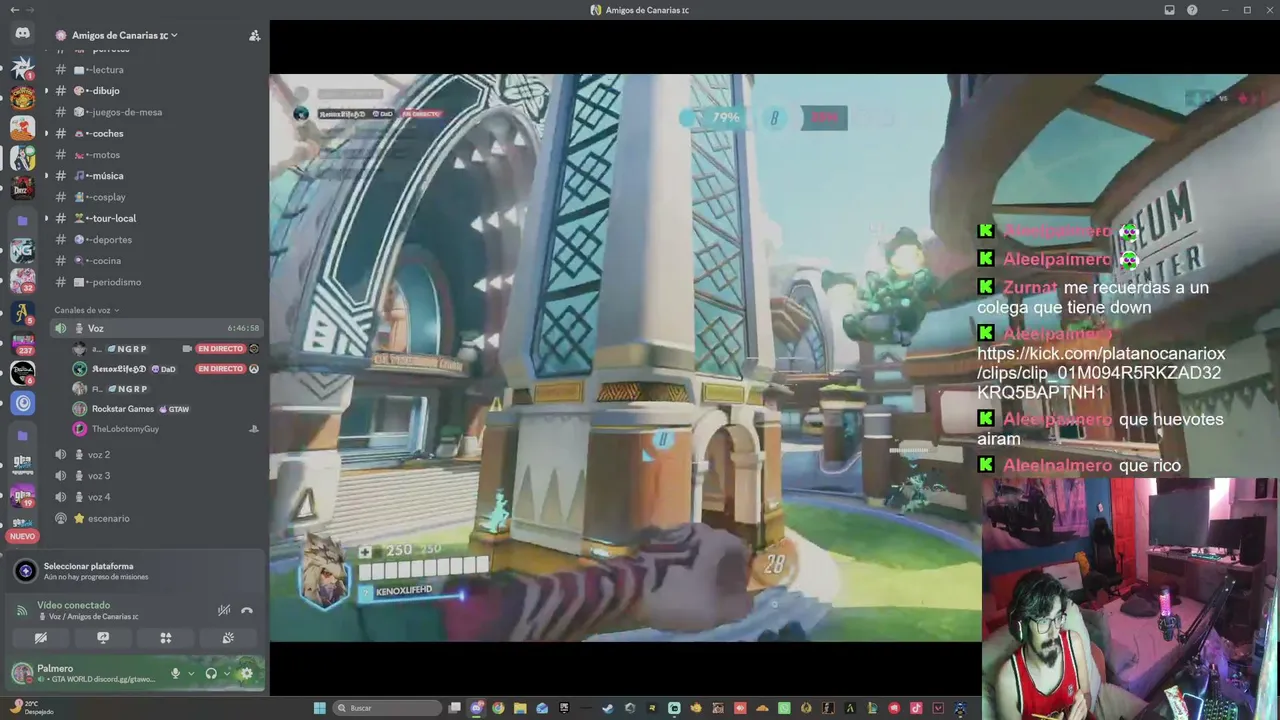Go forward with the title bar arrow
The width and height of the screenshot is (1280, 720).
tap(30, 10)
